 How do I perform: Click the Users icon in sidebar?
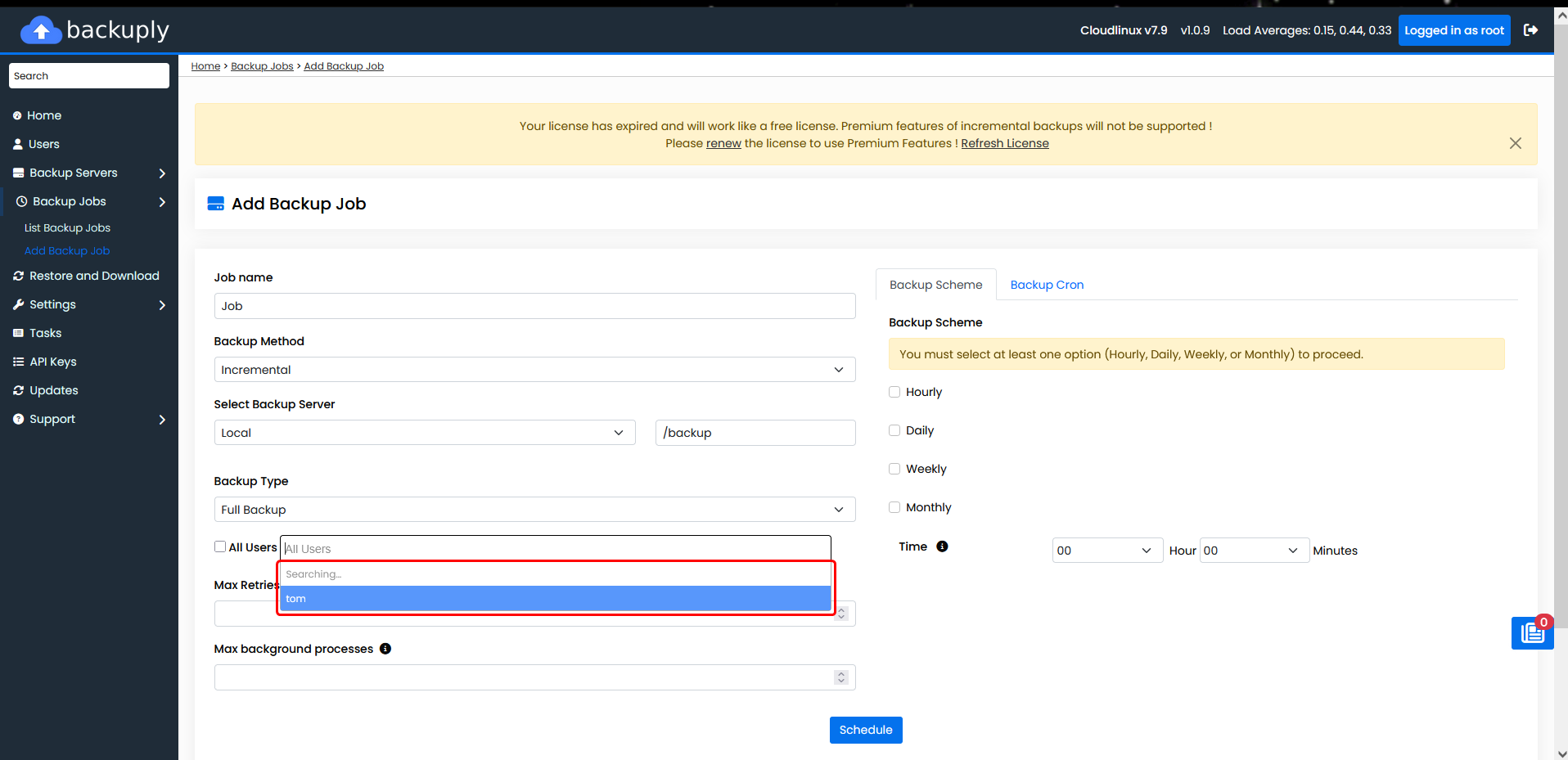click(x=18, y=144)
